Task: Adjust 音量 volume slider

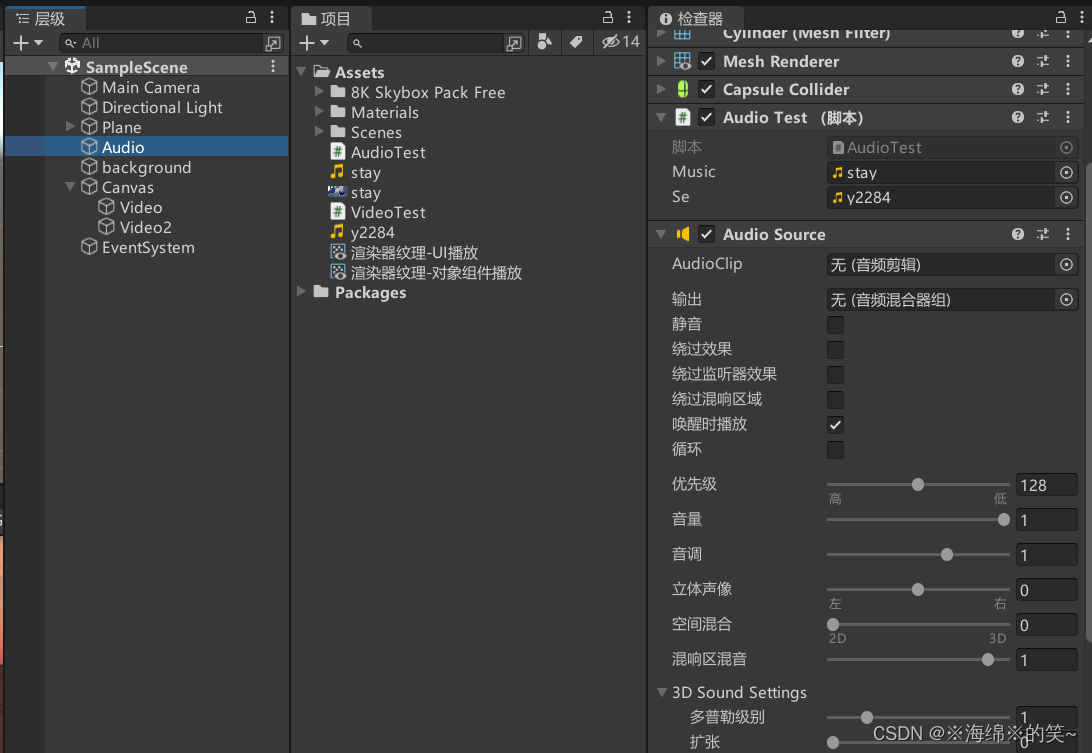Action: coord(918,520)
